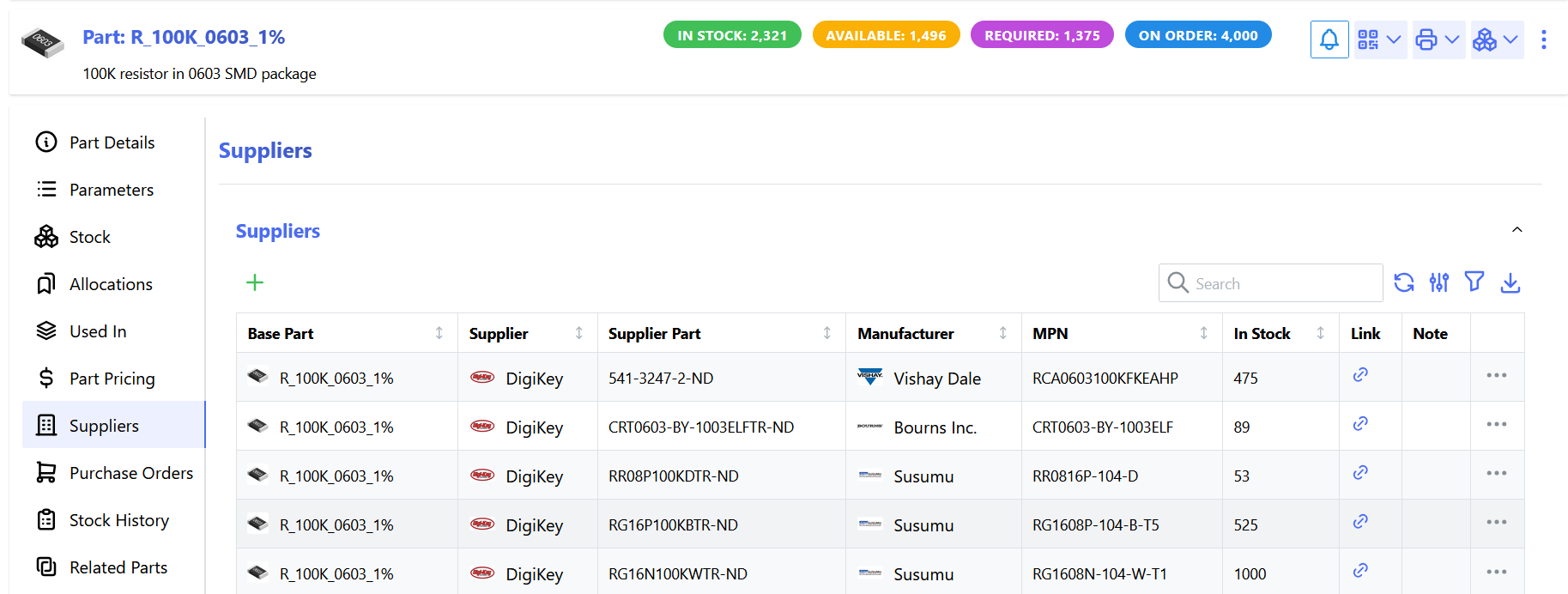The height and width of the screenshot is (594, 1568).
Task: Open link for Vishay Dale supplier part
Action: (1360, 375)
